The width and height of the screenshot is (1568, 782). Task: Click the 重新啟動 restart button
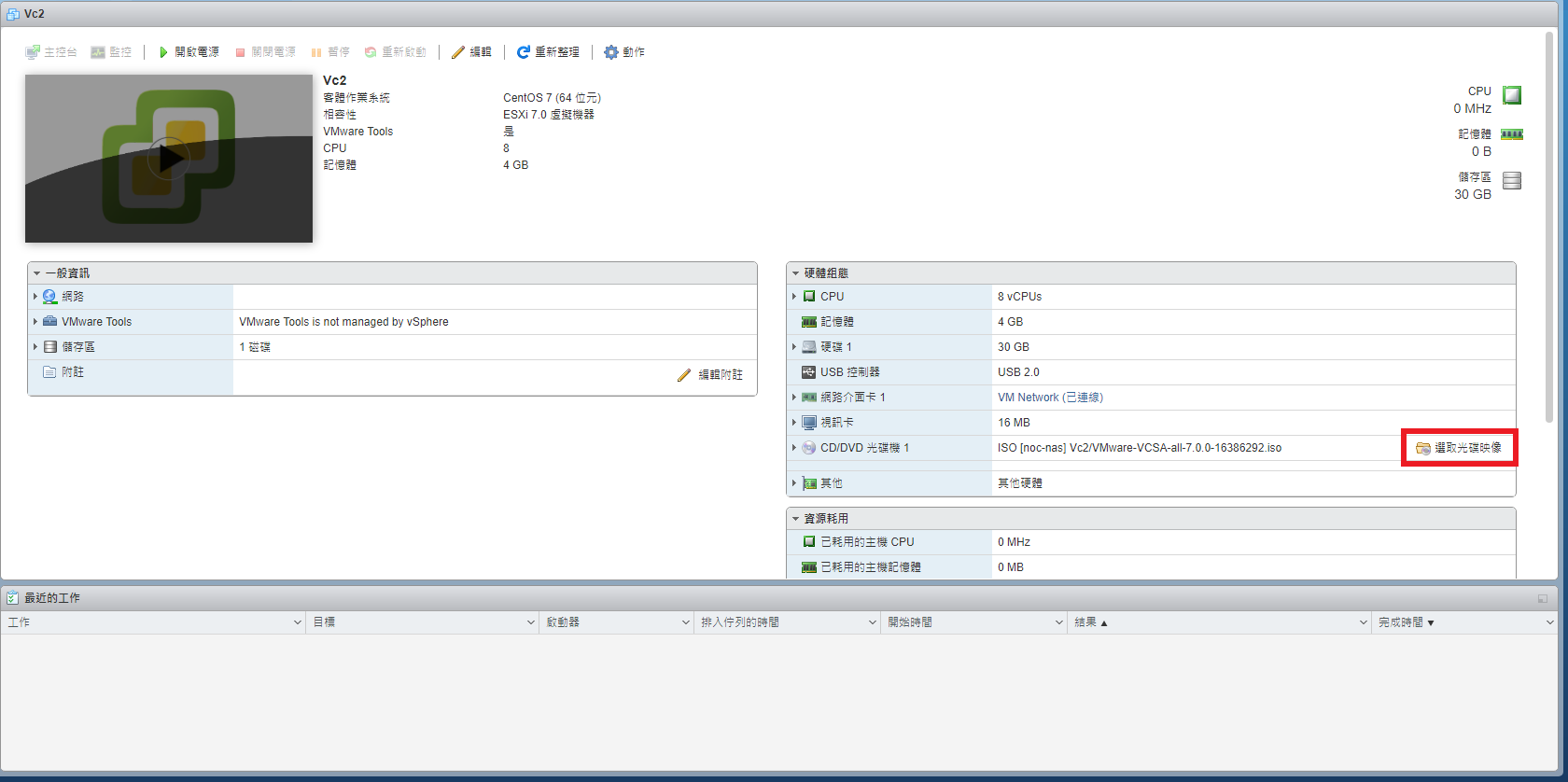(x=396, y=52)
